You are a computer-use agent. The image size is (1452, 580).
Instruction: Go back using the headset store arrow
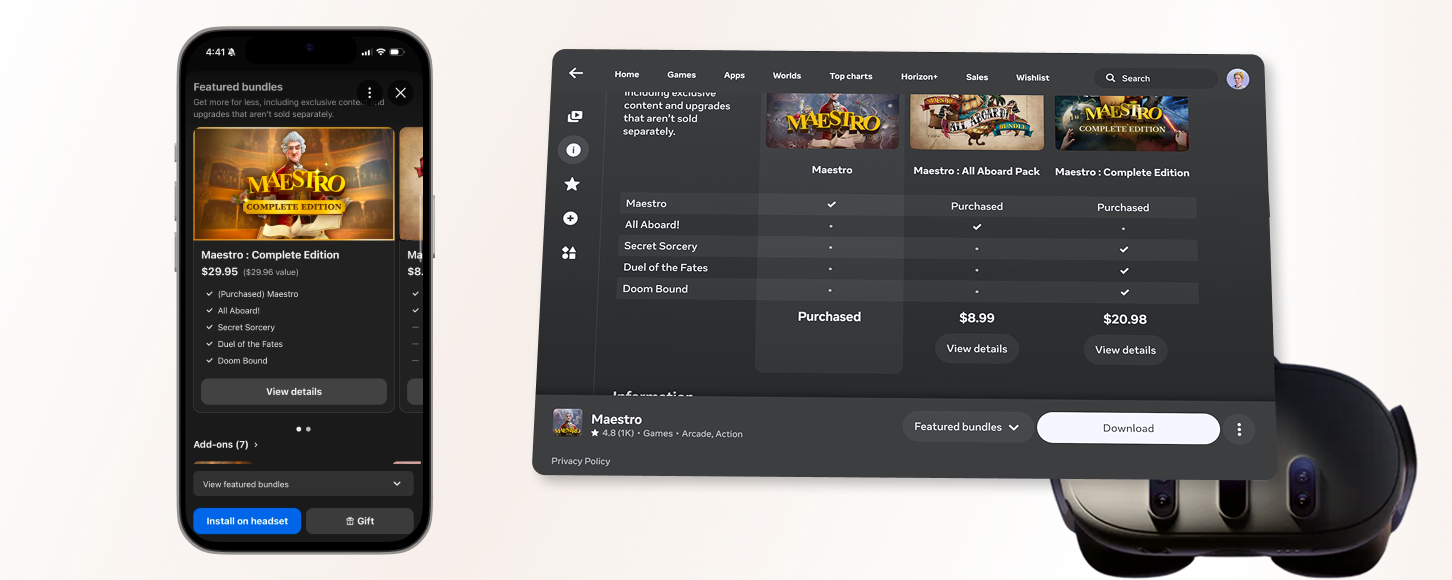(x=576, y=73)
